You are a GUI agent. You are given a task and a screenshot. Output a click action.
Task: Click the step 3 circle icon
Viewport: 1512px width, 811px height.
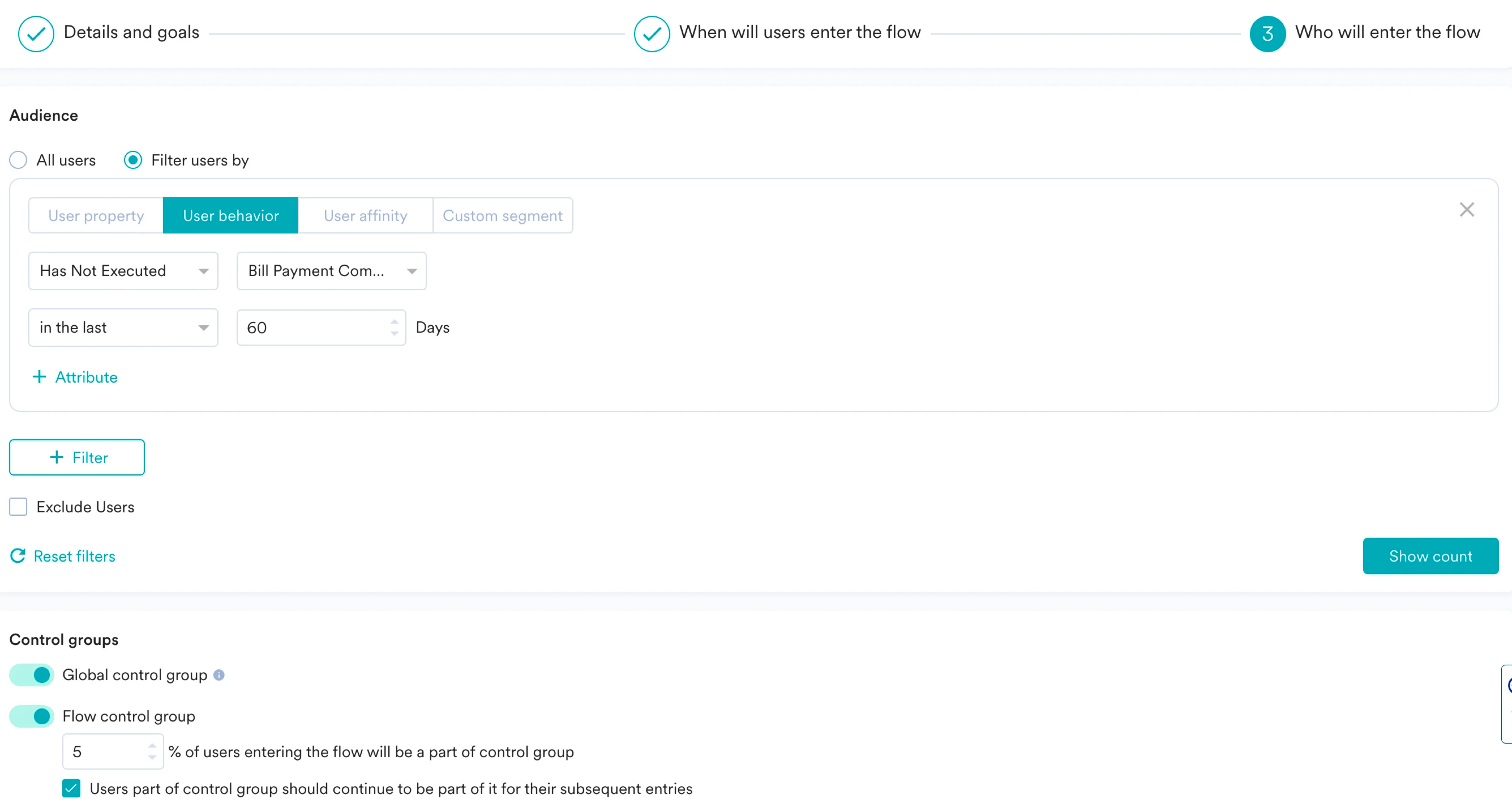click(1267, 33)
